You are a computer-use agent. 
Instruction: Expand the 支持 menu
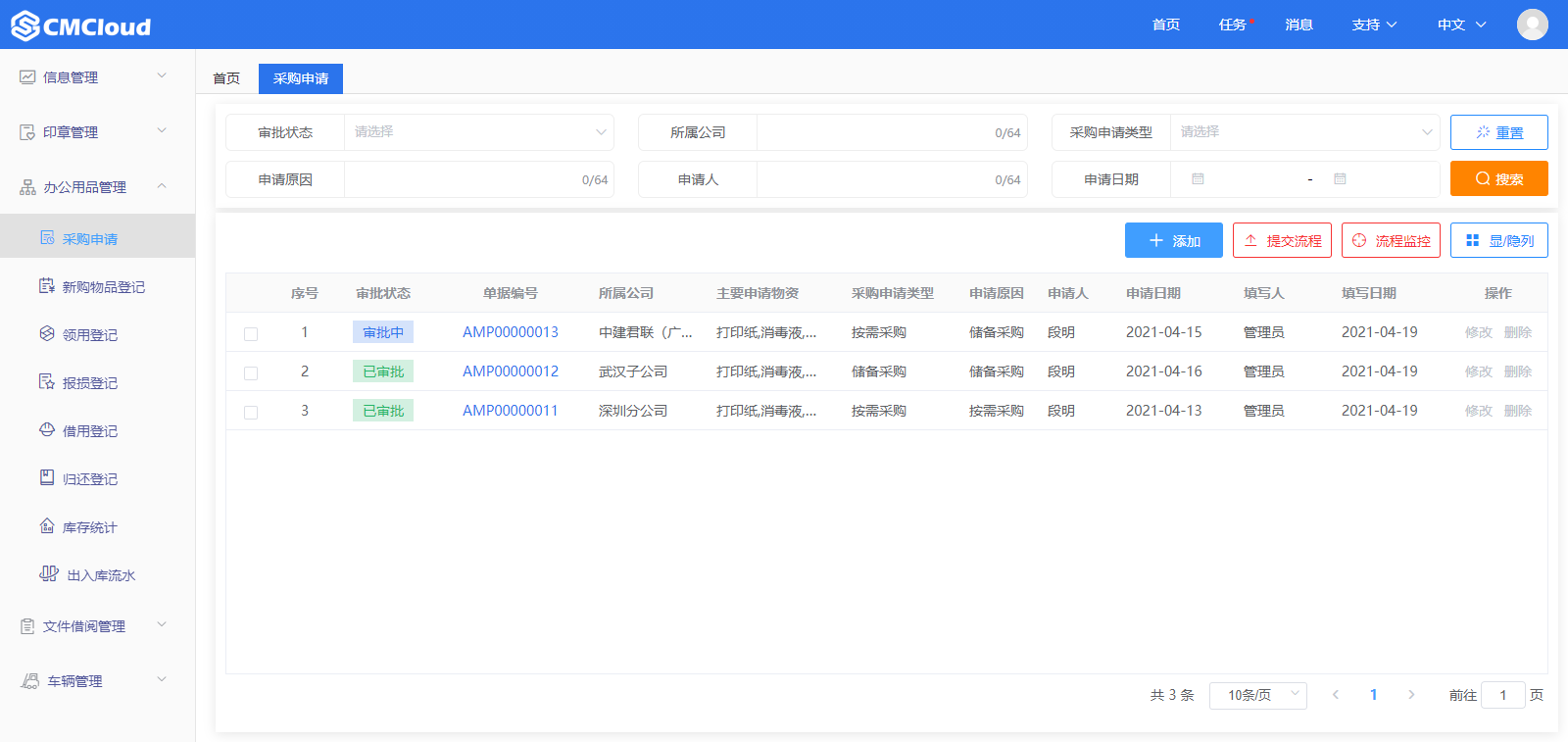[1374, 25]
